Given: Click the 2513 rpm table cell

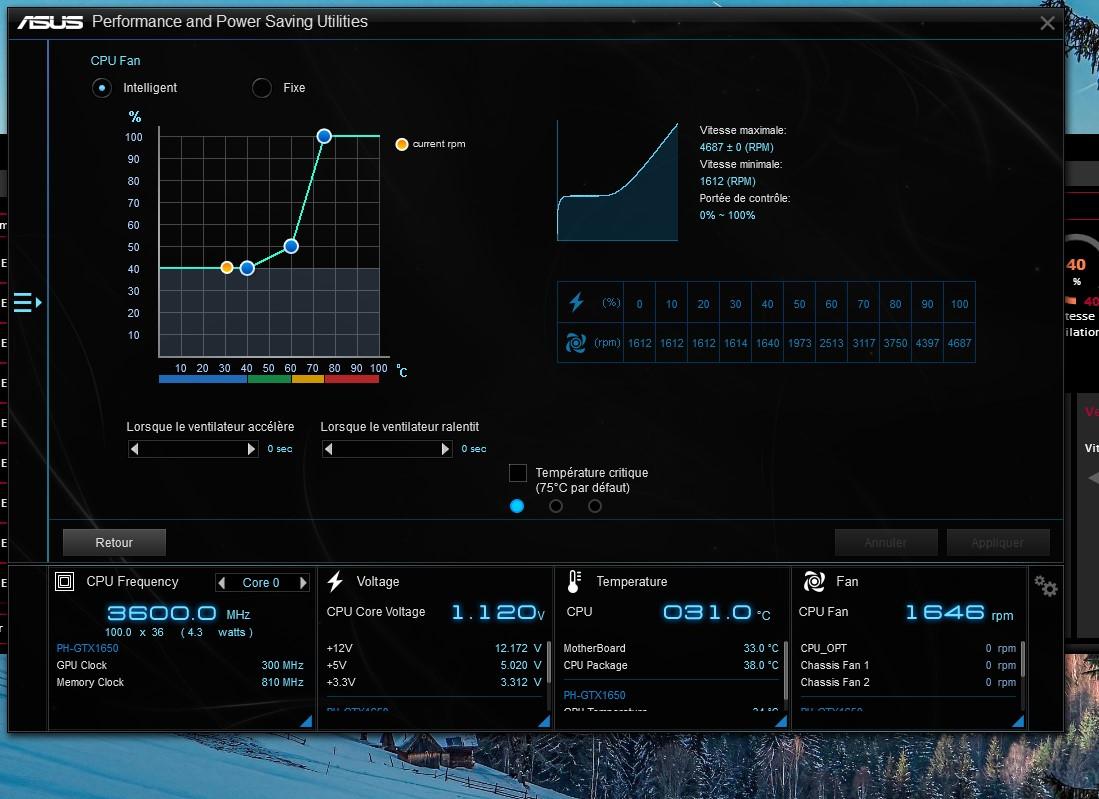Looking at the screenshot, I should coord(831,343).
